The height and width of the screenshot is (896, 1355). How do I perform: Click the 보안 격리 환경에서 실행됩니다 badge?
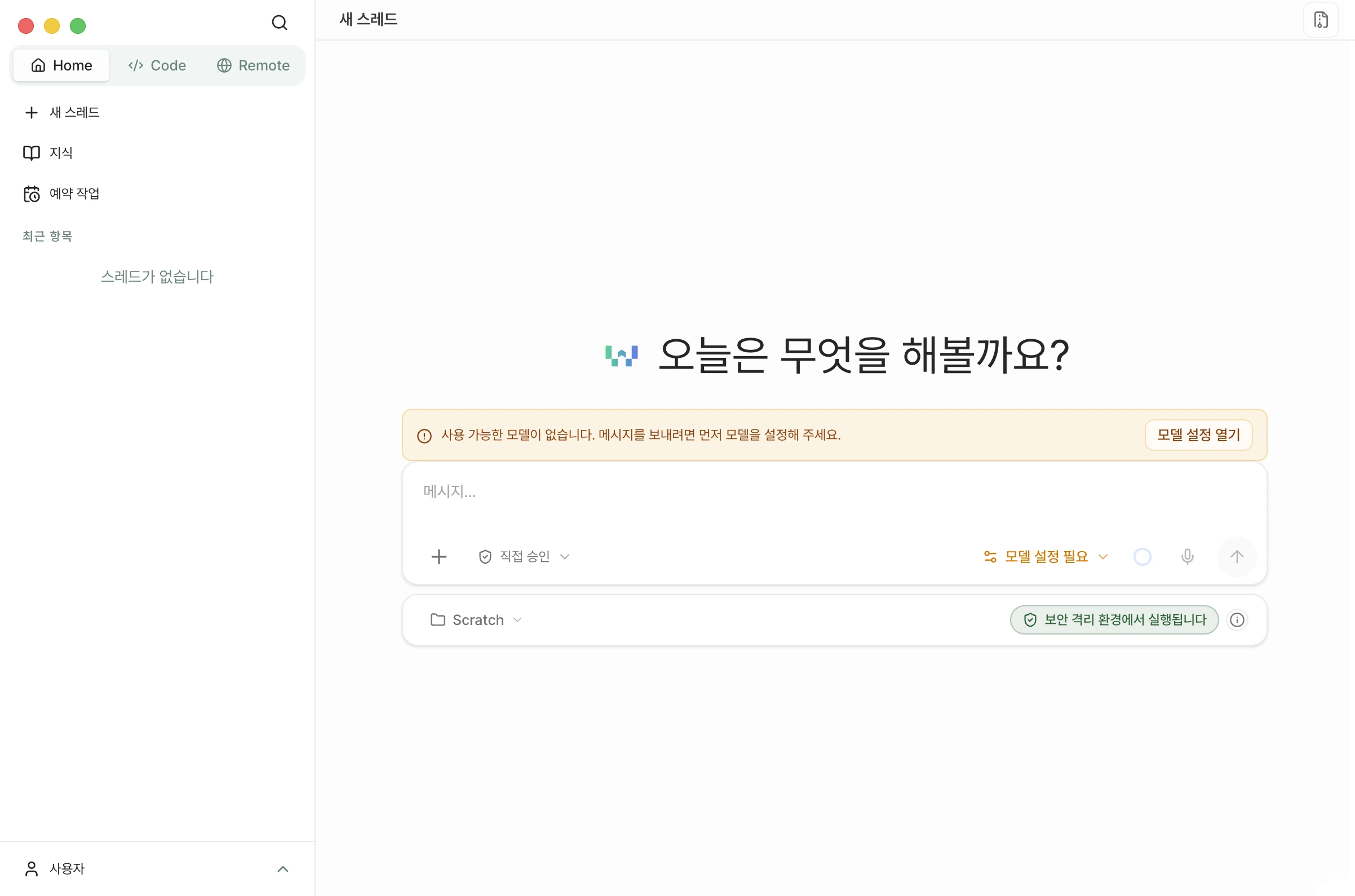pyautogui.click(x=1114, y=620)
